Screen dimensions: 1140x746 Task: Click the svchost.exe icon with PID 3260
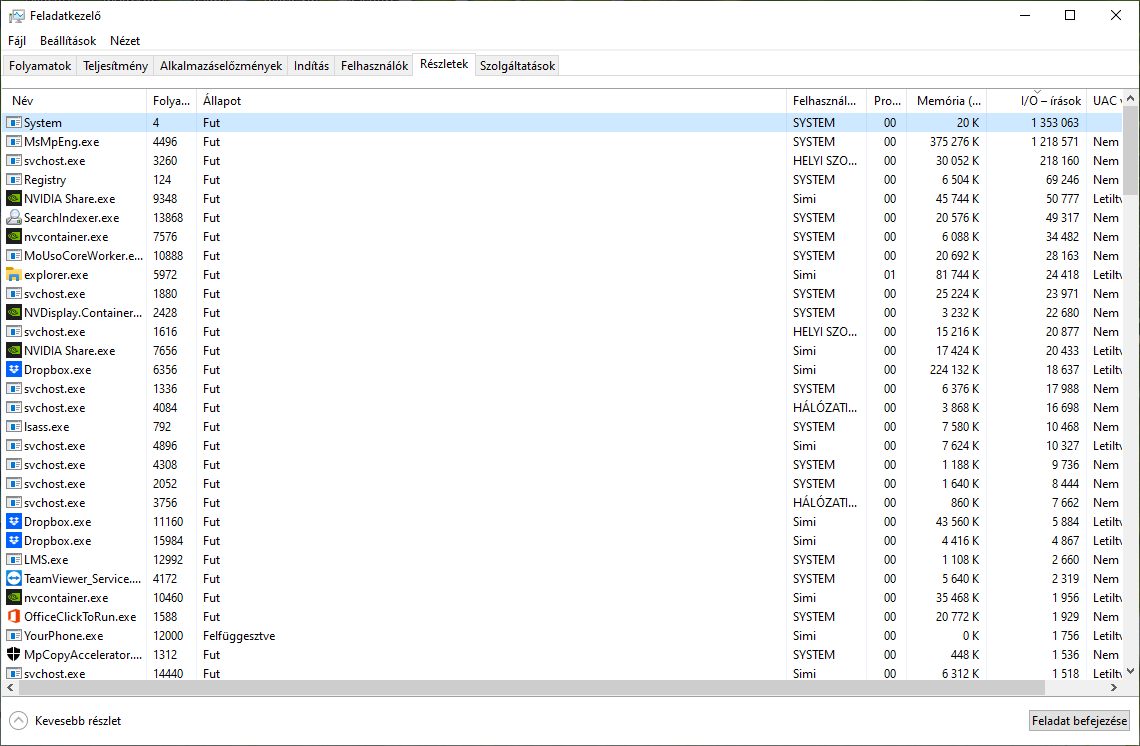[13, 161]
